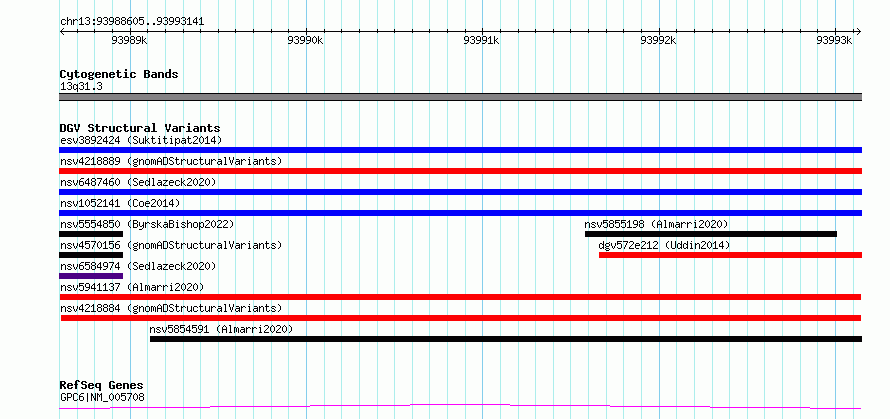Click the 13q31.3 band label
Image resolution: width=890 pixels, height=419 pixels.
81,87
